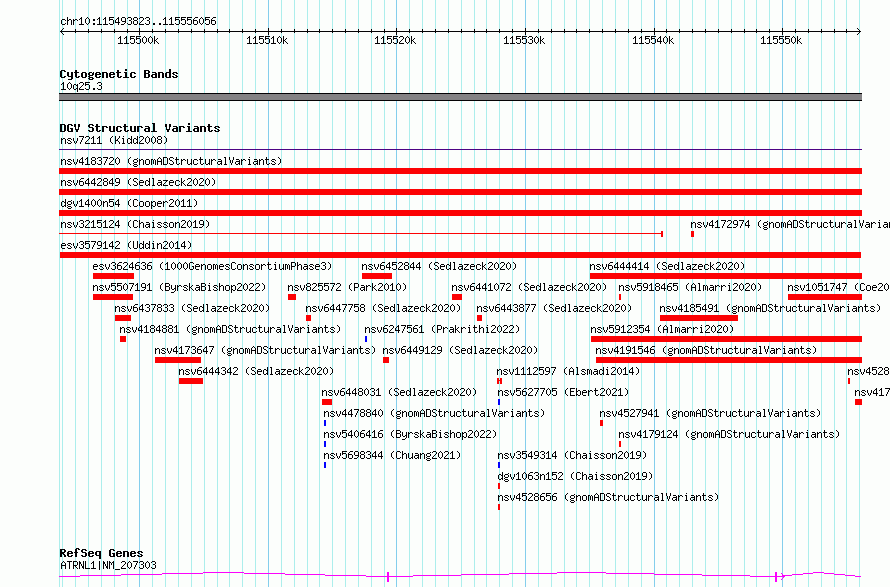The height and width of the screenshot is (587, 890).
Task: Click the thin red line under nsv3215124
Action: click(361, 233)
